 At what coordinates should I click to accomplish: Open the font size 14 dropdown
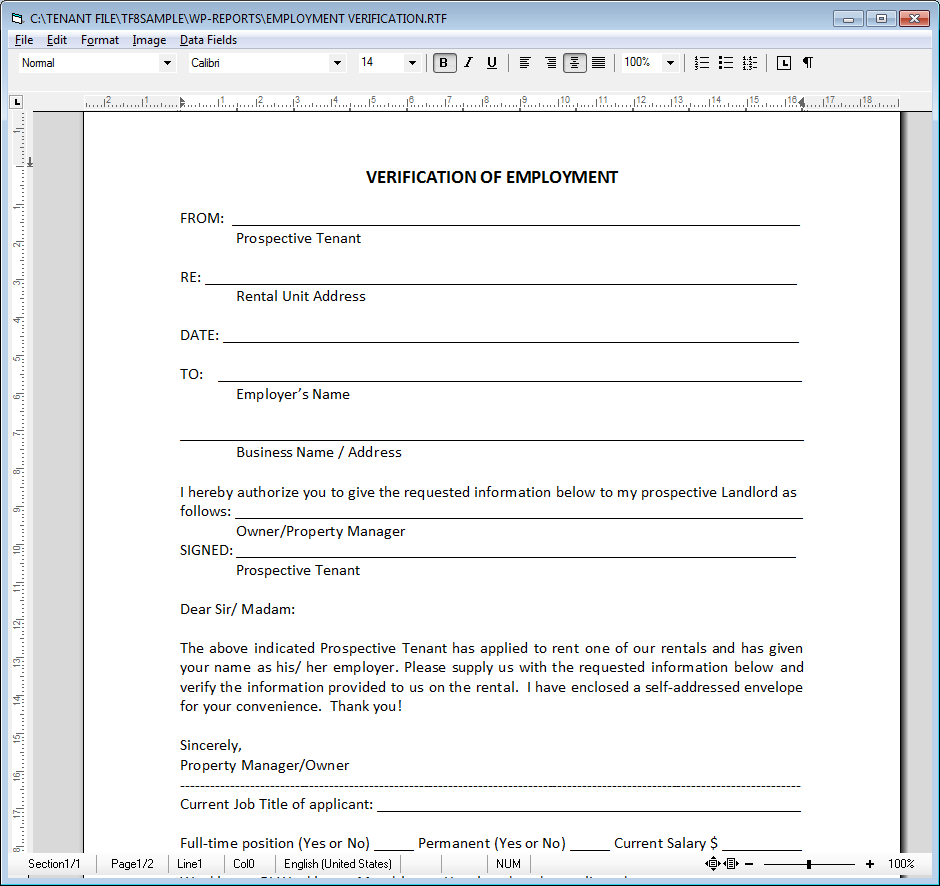[x=412, y=63]
